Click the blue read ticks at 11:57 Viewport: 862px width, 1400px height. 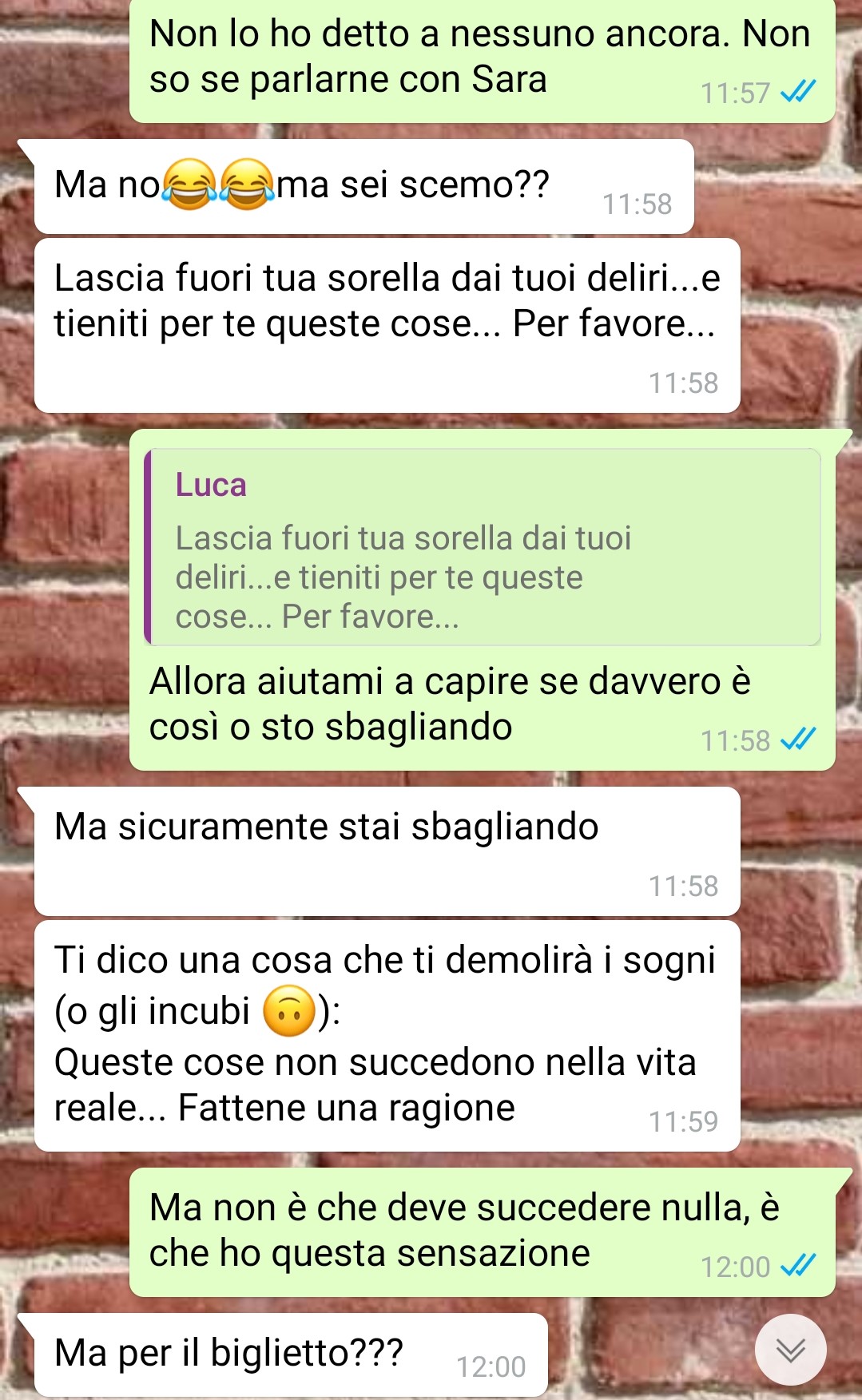pyautogui.click(x=797, y=92)
